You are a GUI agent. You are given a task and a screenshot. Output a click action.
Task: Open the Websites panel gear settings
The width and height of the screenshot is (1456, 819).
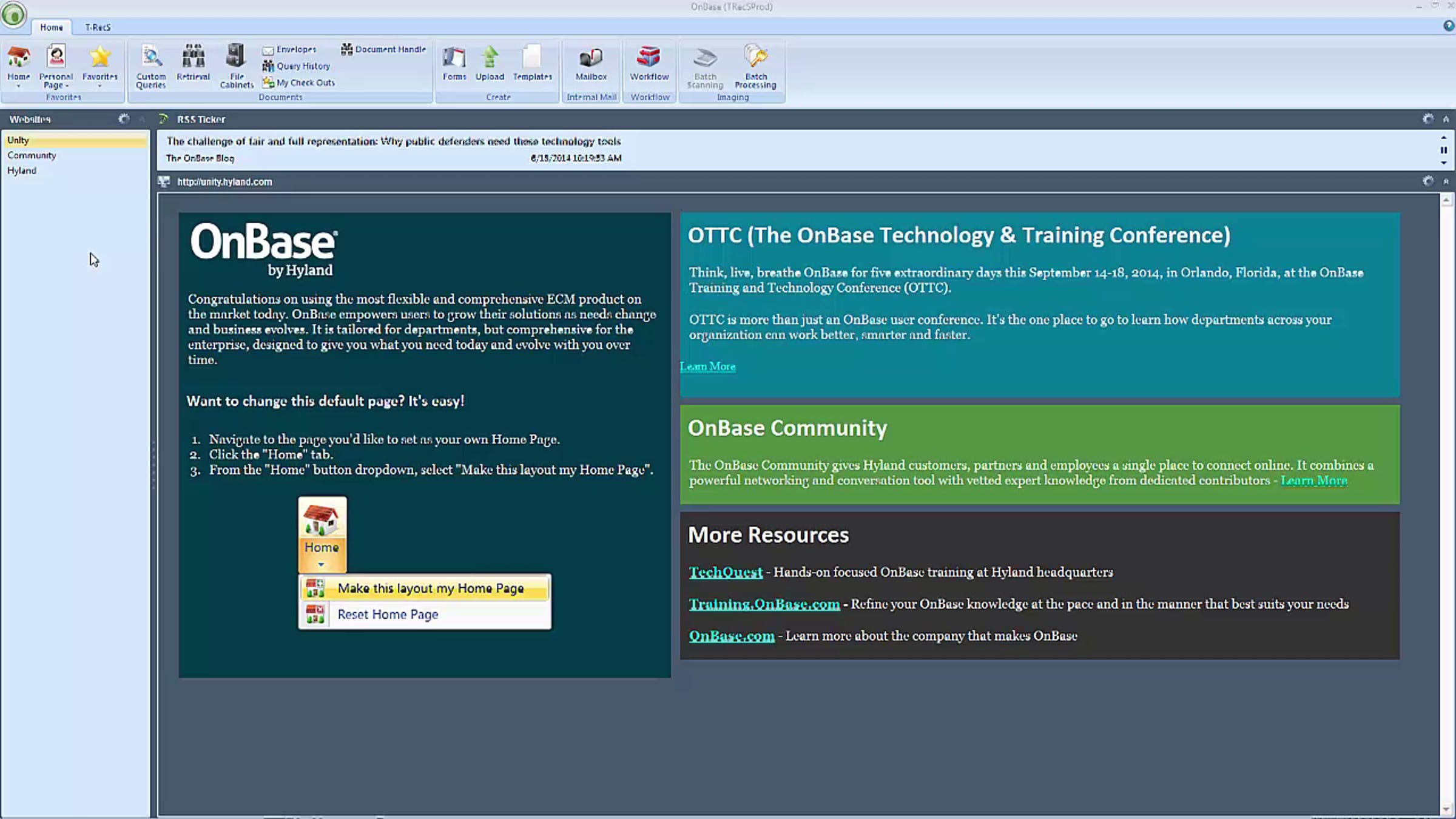(x=124, y=119)
